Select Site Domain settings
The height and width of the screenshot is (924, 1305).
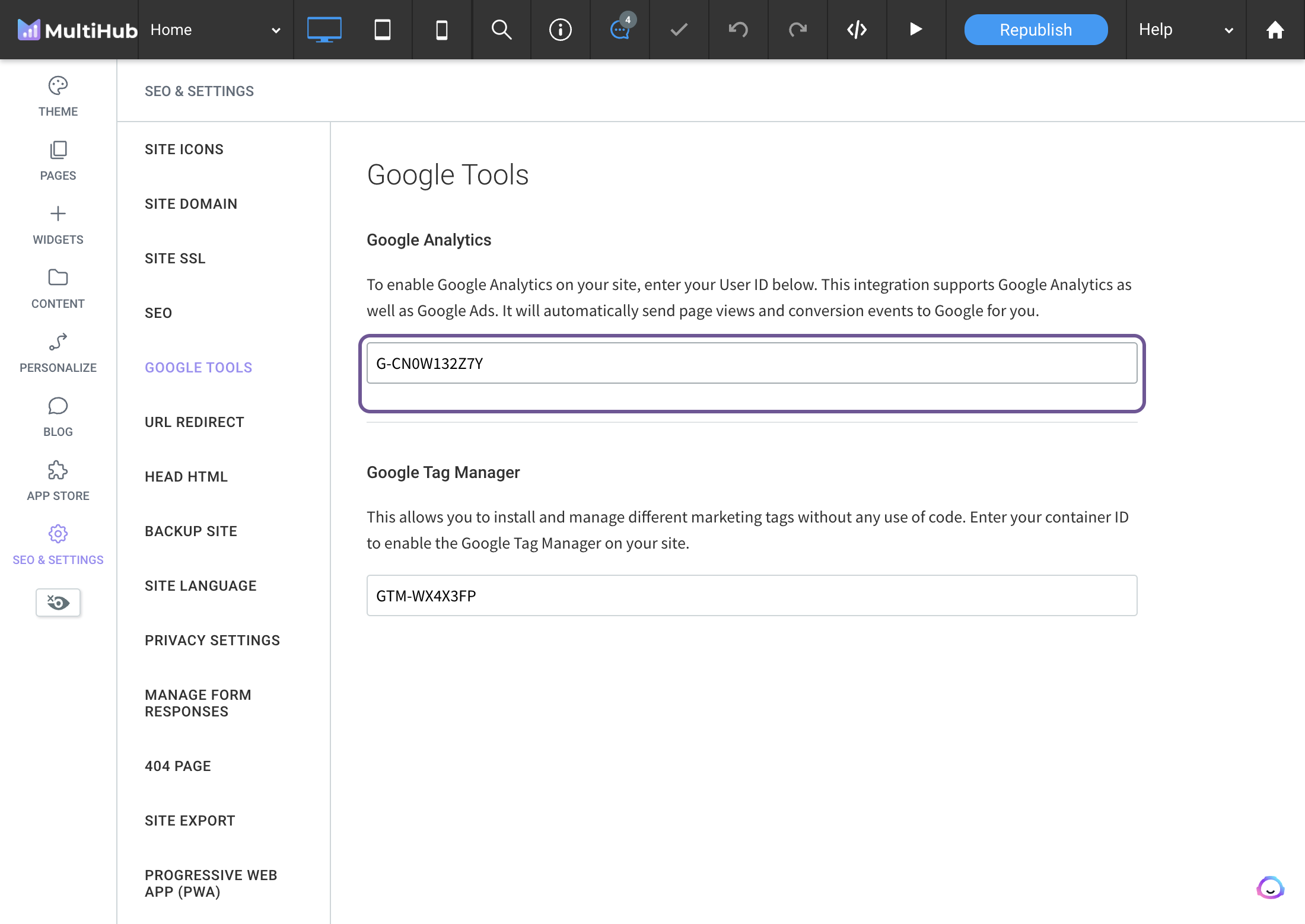click(x=191, y=204)
